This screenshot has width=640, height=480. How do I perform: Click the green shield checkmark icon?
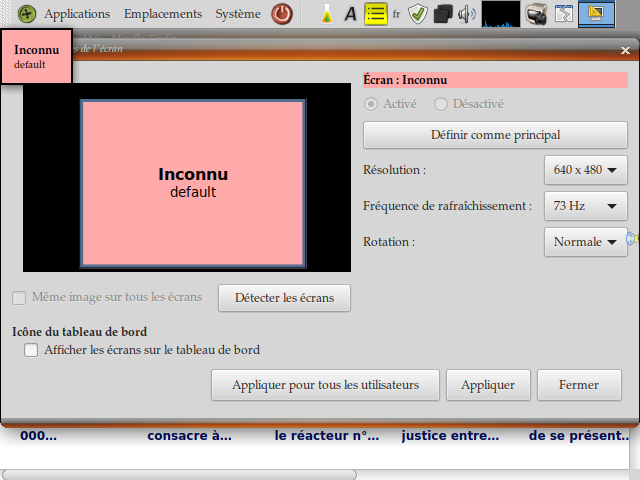(419, 14)
